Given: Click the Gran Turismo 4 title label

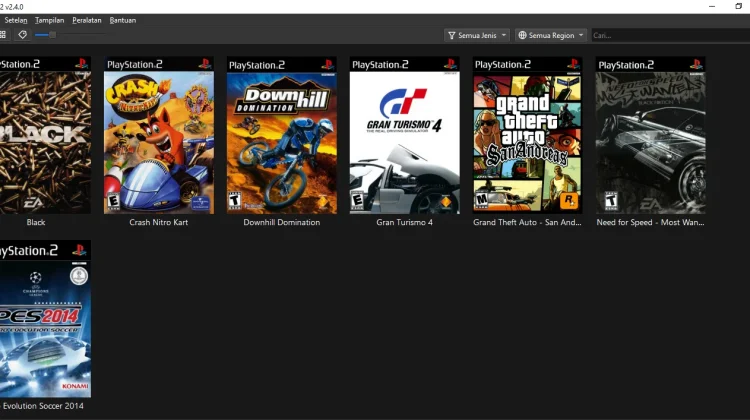Looking at the screenshot, I should pos(404,222).
